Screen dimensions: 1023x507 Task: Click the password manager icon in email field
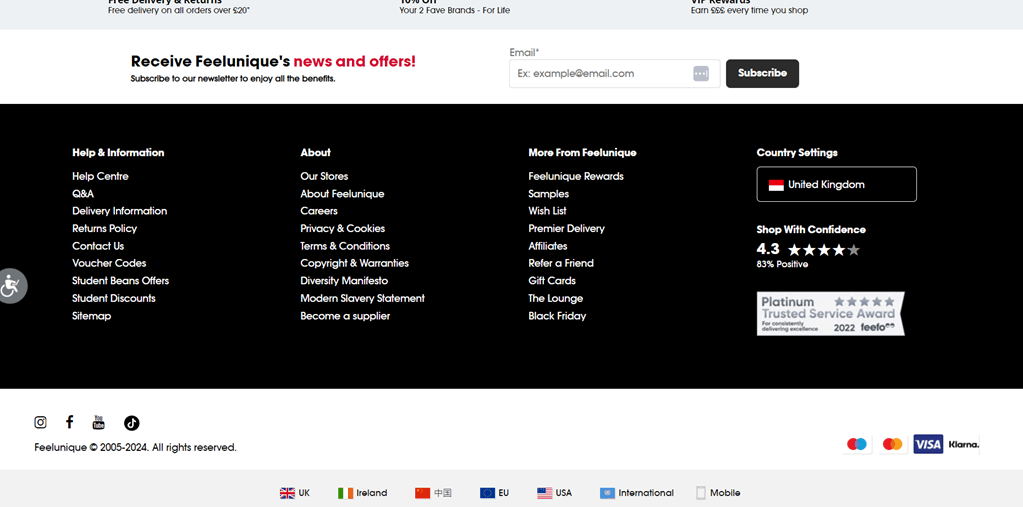click(701, 74)
